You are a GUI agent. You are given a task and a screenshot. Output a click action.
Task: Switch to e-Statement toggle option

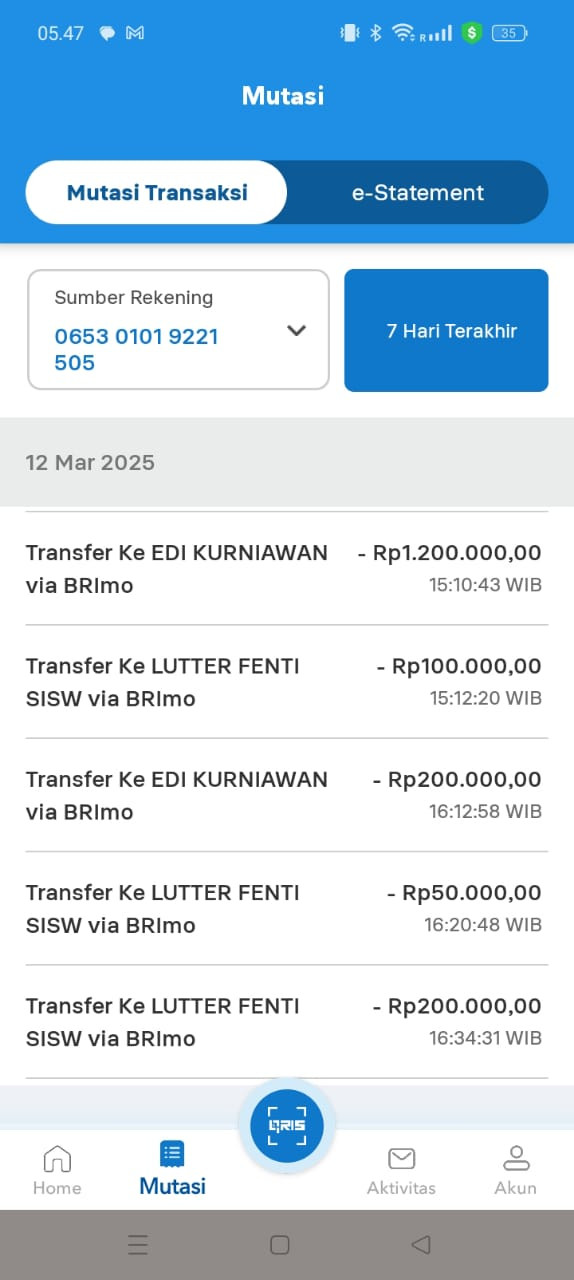(x=418, y=193)
